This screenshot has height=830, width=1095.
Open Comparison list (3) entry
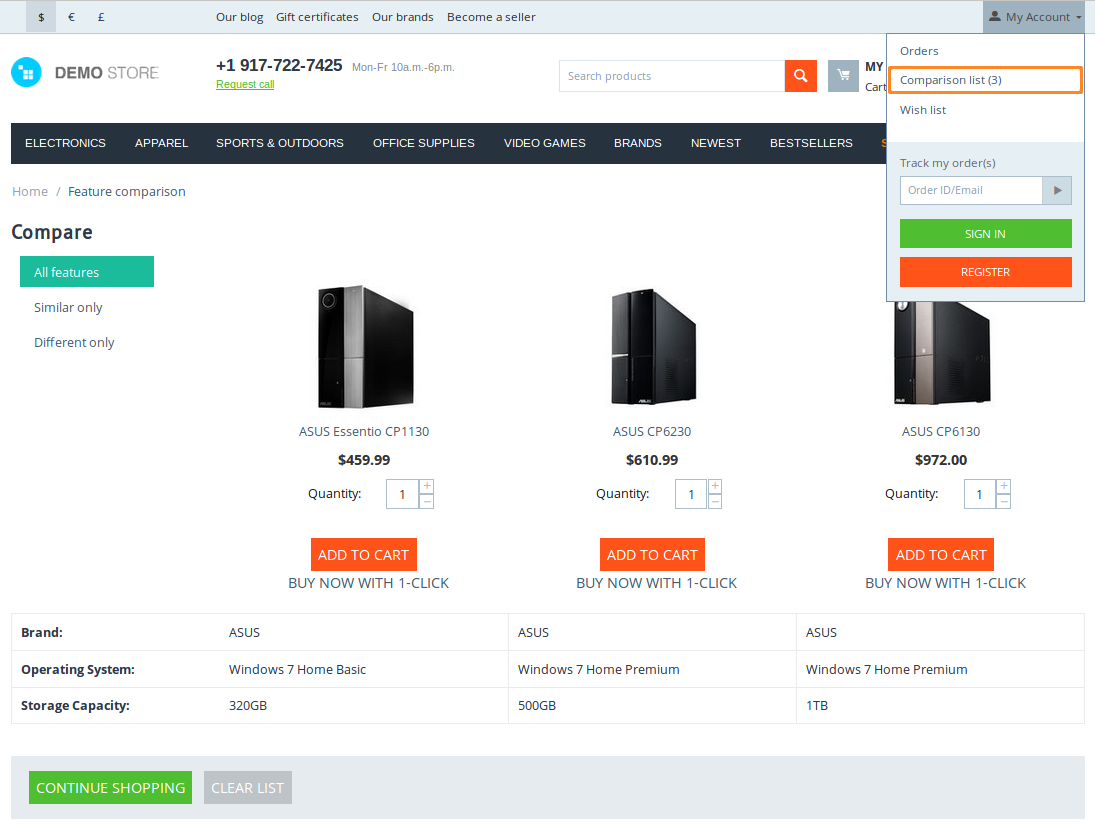click(985, 80)
